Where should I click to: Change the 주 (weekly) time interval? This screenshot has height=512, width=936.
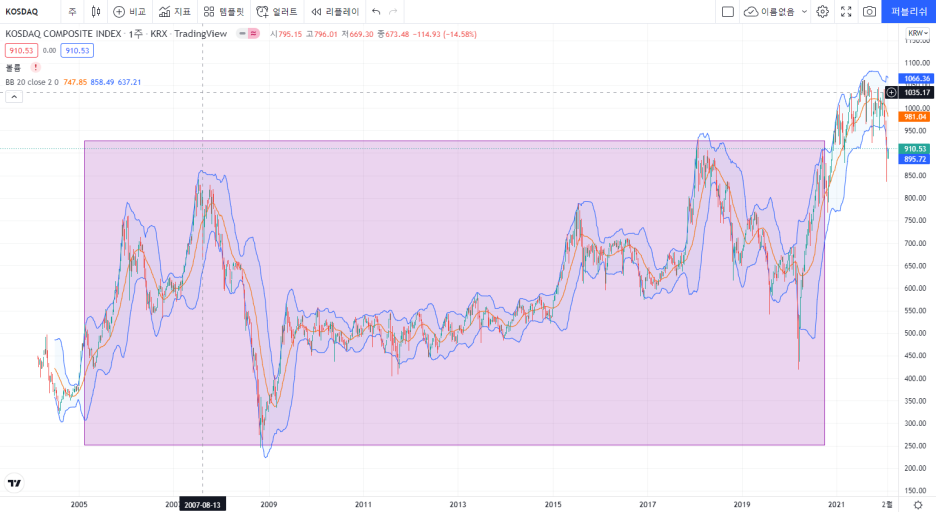point(72,11)
